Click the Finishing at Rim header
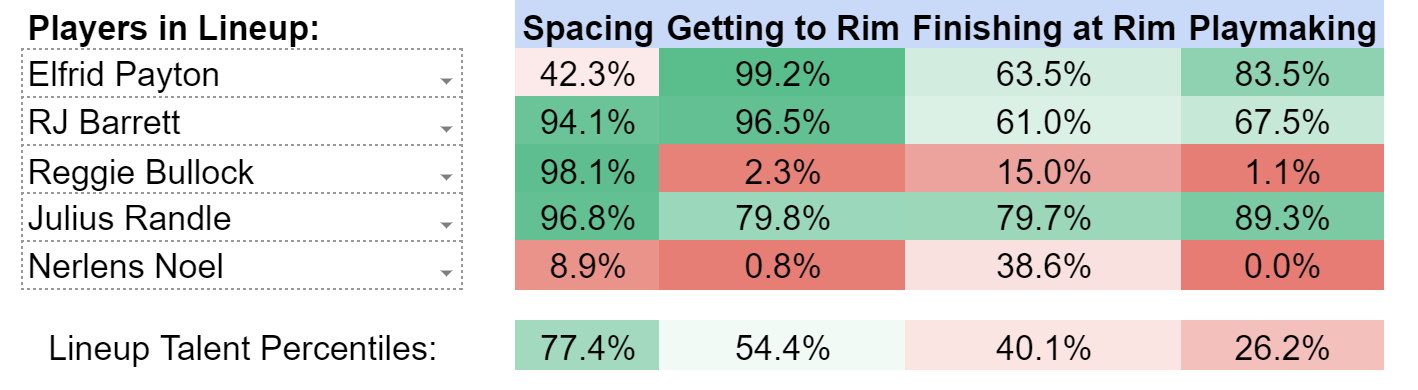 1044,30
